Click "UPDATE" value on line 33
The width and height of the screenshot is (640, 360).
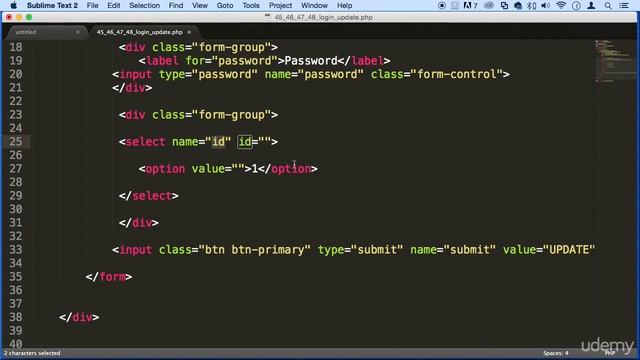click(x=569, y=249)
